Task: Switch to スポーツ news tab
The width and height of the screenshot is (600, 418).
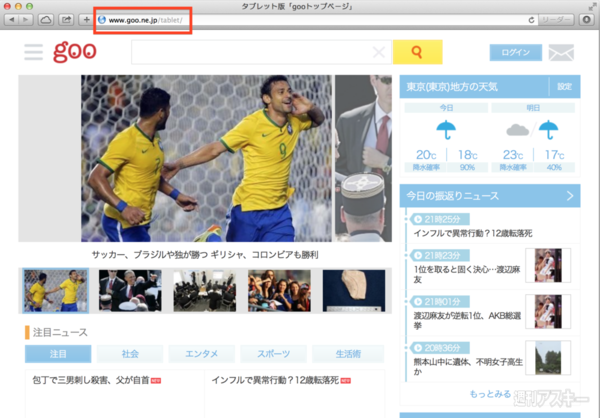Action: click(274, 354)
